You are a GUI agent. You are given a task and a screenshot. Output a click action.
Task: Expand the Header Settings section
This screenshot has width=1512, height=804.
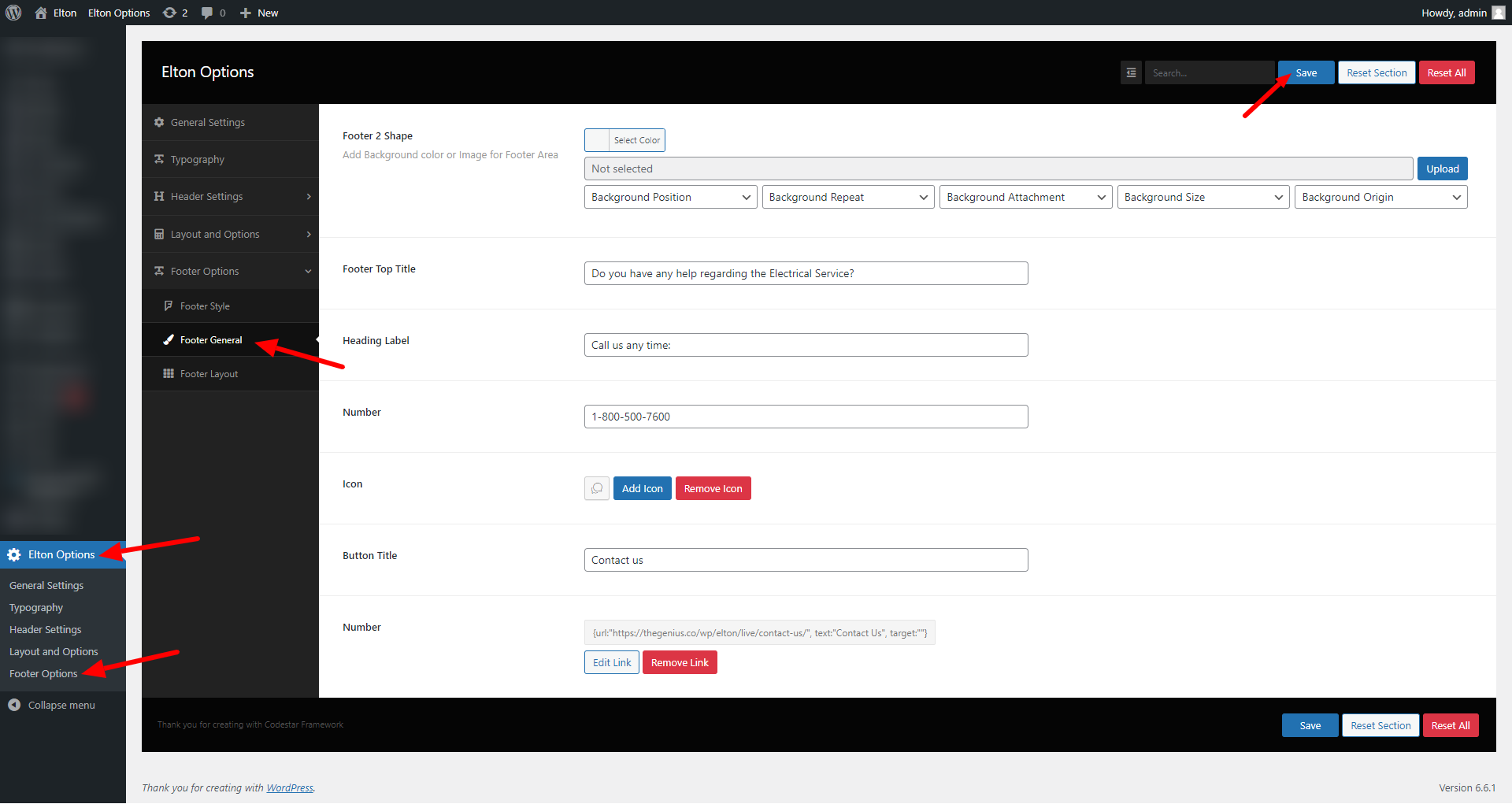(230, 196)
